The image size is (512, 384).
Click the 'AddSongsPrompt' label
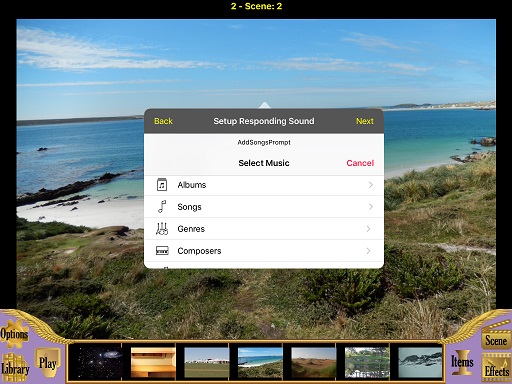click(x=264, y=142)
